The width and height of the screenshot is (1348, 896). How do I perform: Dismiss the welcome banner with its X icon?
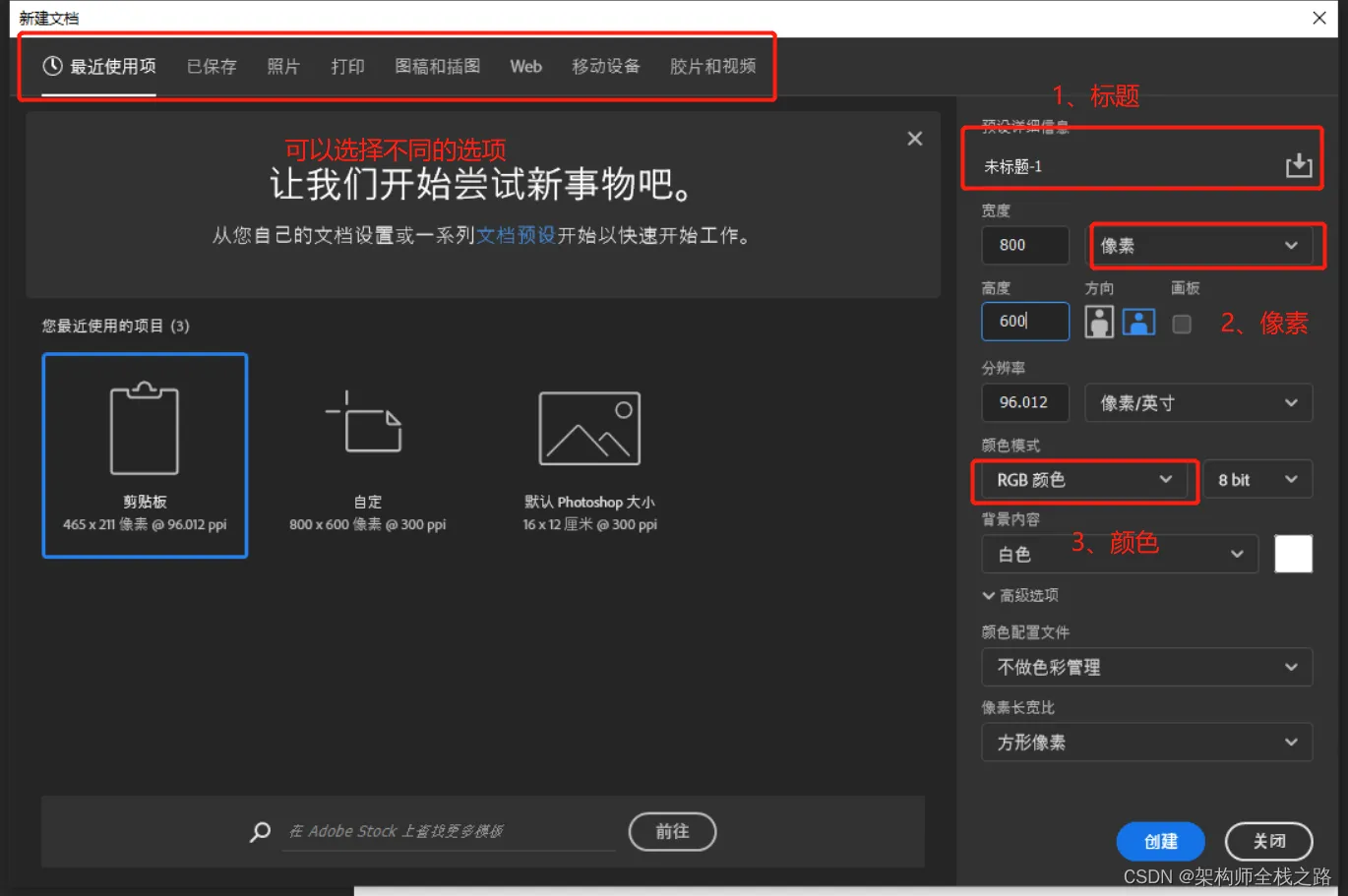(915, 139)
